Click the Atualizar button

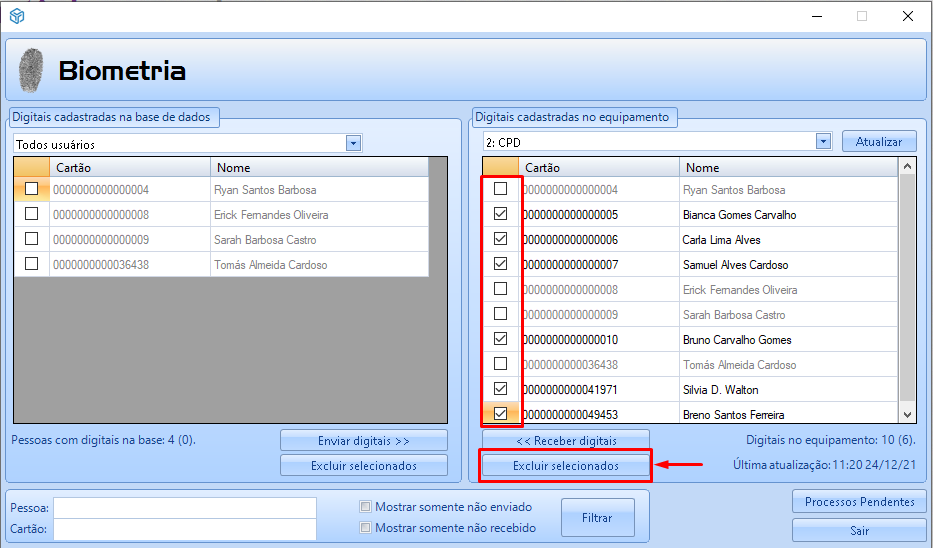pyautogui.click(x=878, y=142)
